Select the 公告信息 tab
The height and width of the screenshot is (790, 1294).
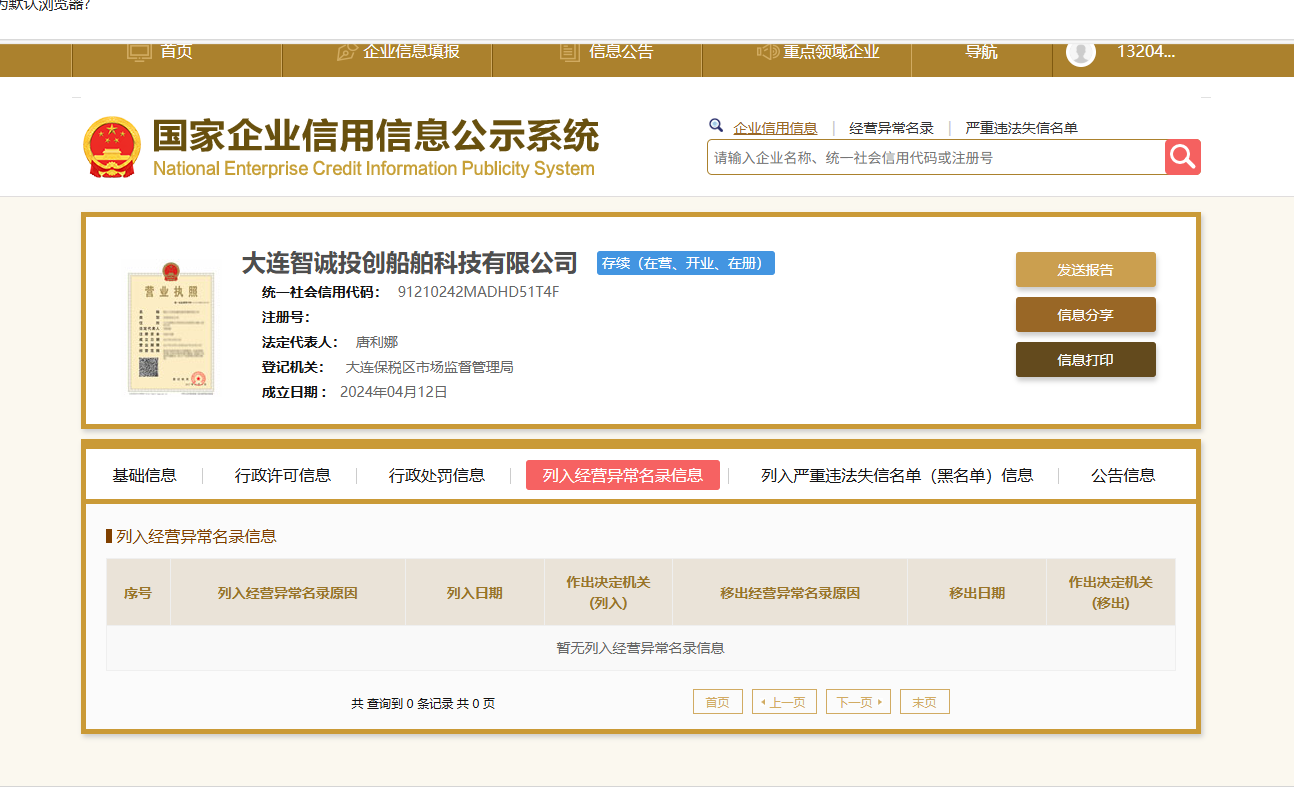1122,476
